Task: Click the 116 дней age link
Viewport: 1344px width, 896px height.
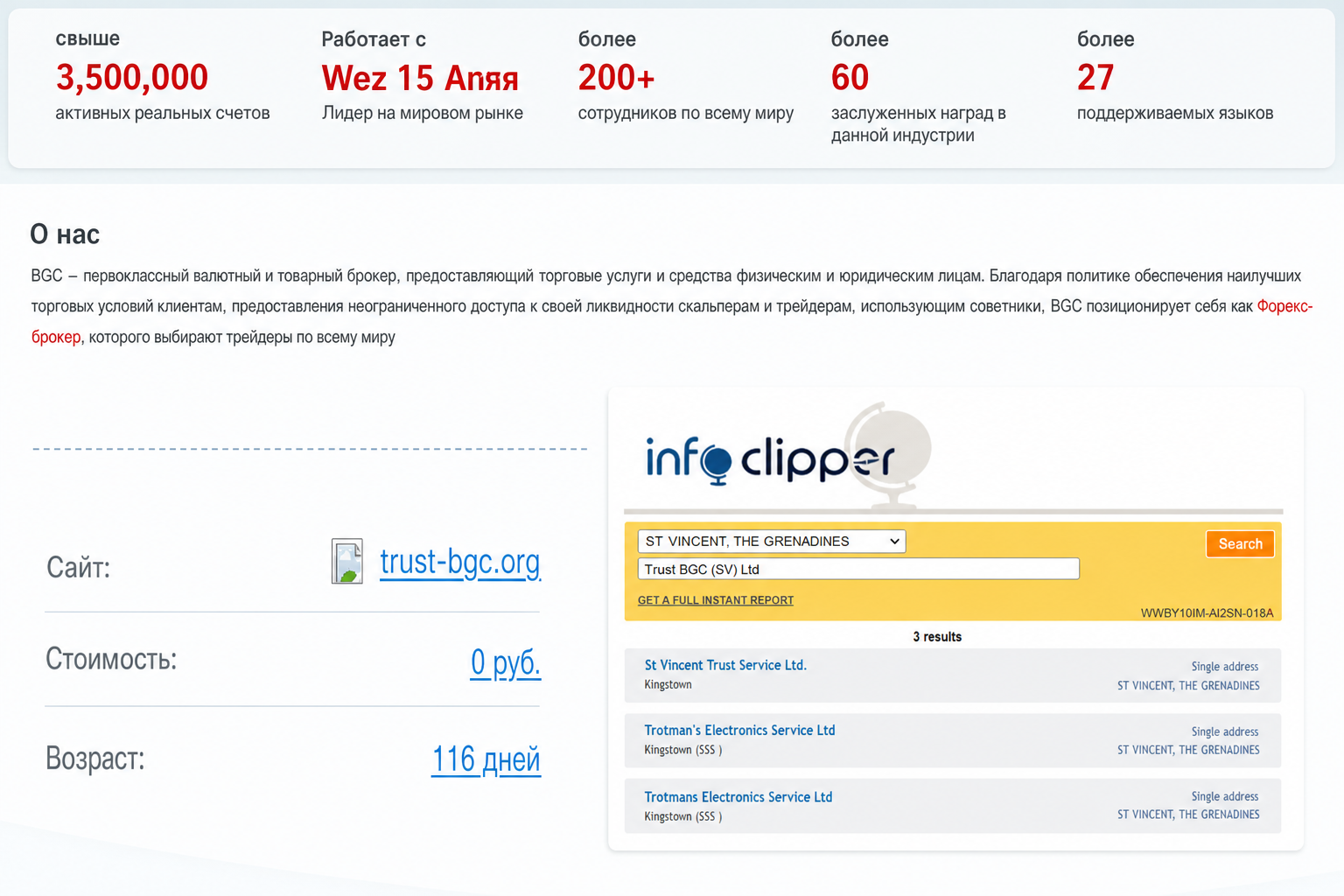Action: tap(486, 759)
